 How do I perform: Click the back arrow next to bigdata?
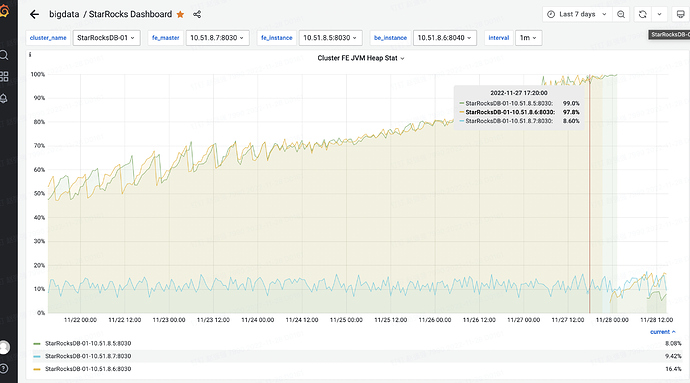pos(34,15)
